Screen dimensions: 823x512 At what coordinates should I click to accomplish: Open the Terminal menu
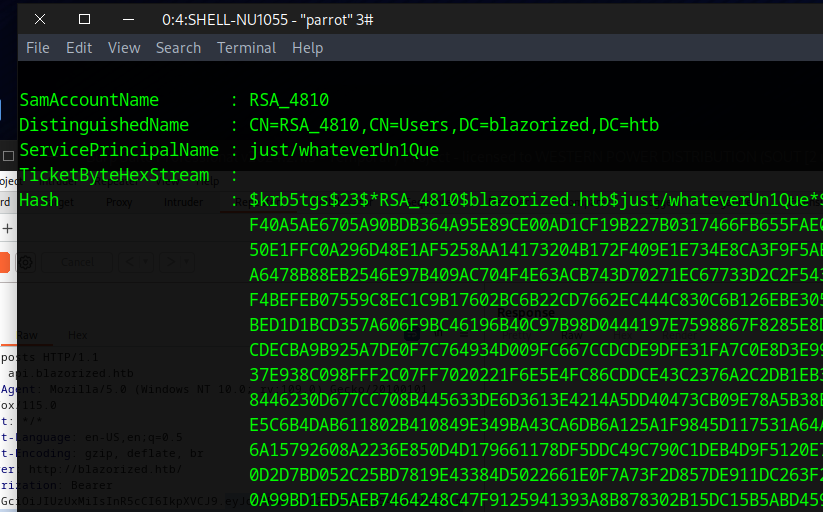[246, 48]
